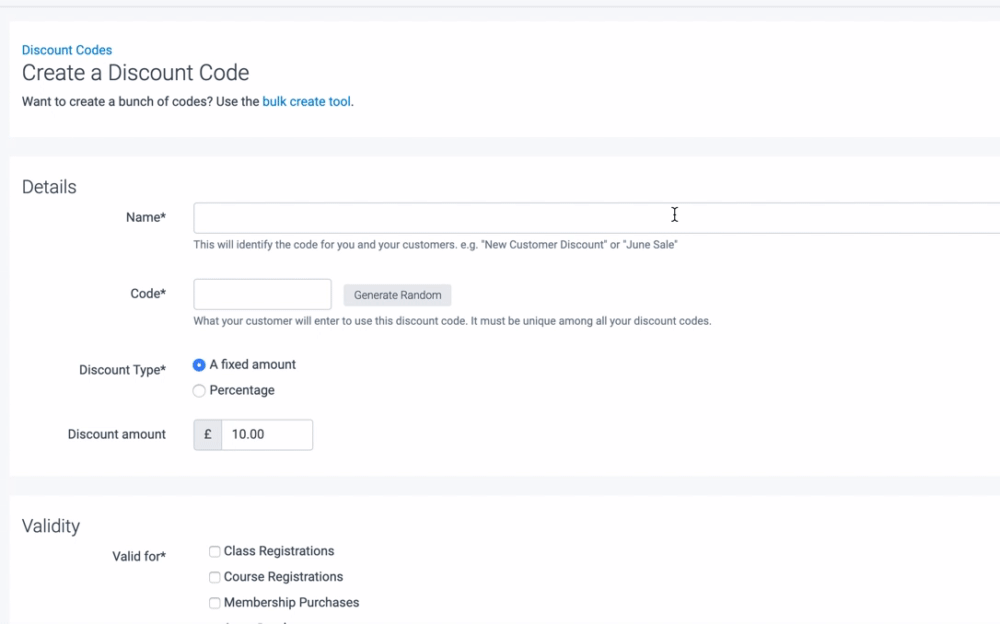This screenshot has height=624, width=1000.
Task: Open the Discount Codes breadcrumb link
Action: pyautogui.click(x=67, y=50)
